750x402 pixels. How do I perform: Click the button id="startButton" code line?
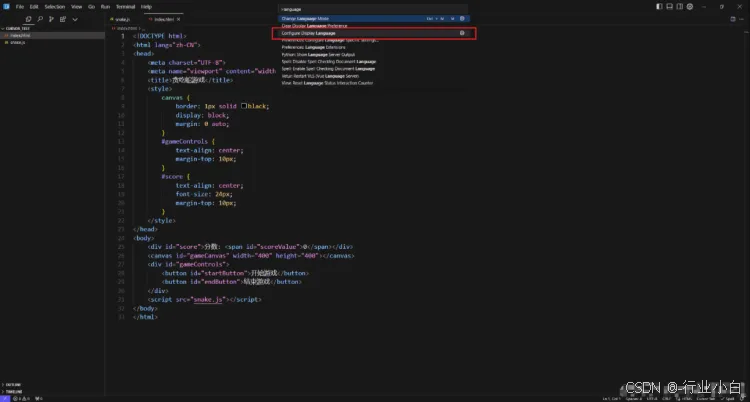[x=235, y=273]
